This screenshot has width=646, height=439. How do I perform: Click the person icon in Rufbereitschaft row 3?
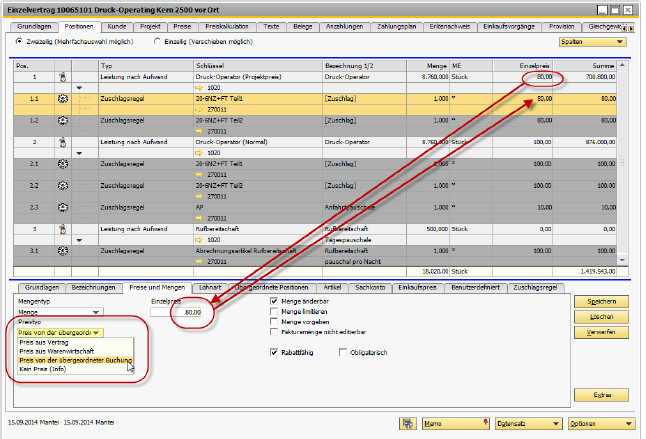coord(62,228)
